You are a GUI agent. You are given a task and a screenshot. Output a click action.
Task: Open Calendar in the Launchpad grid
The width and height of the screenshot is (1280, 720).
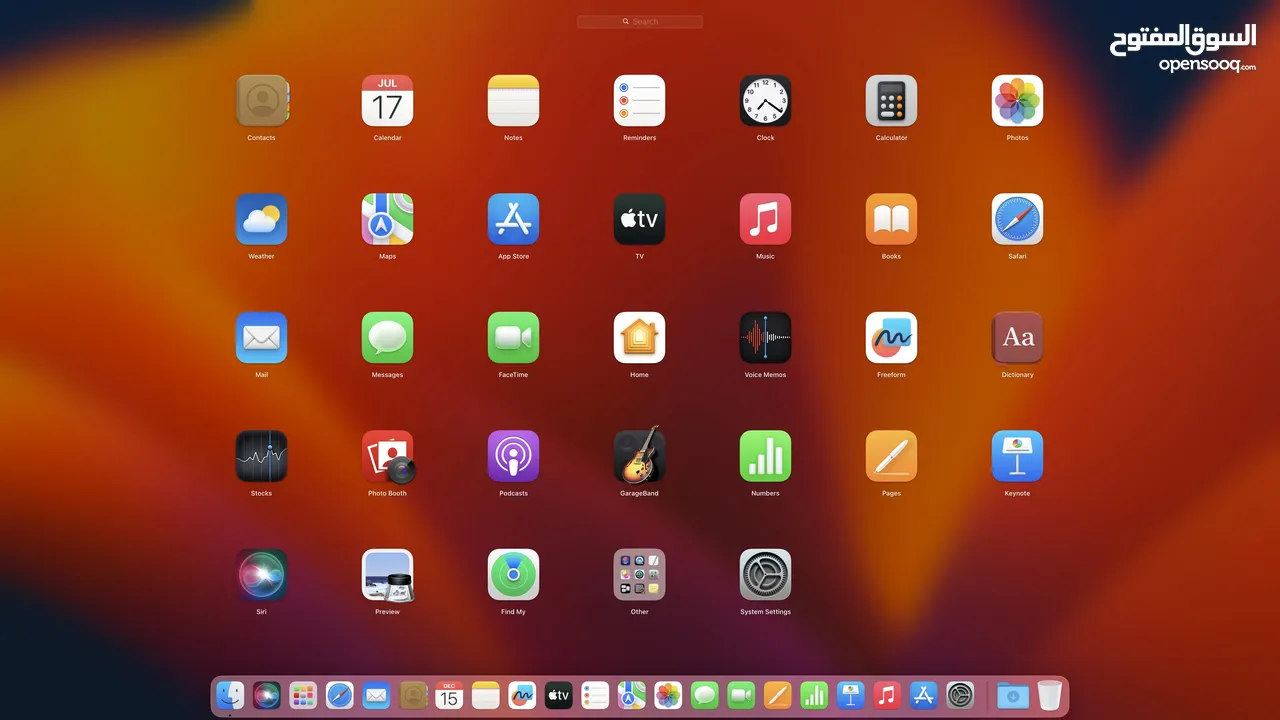click(x=387, y=100)
